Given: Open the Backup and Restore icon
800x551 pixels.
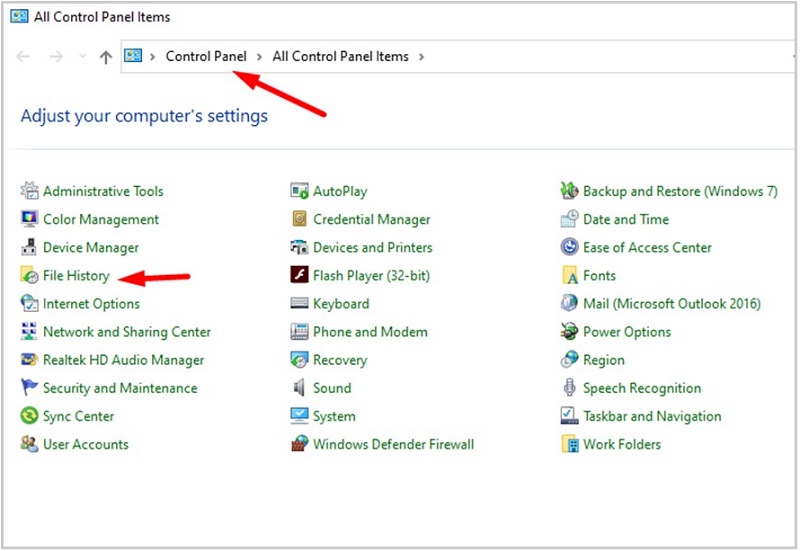Looking at the screenshot, I should (569, 191).
